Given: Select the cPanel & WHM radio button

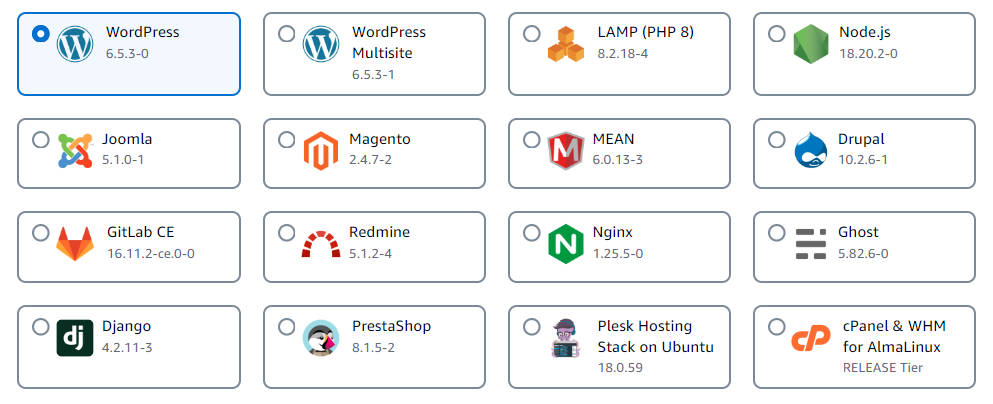Looking at the screenshot, I should [776, 327].
